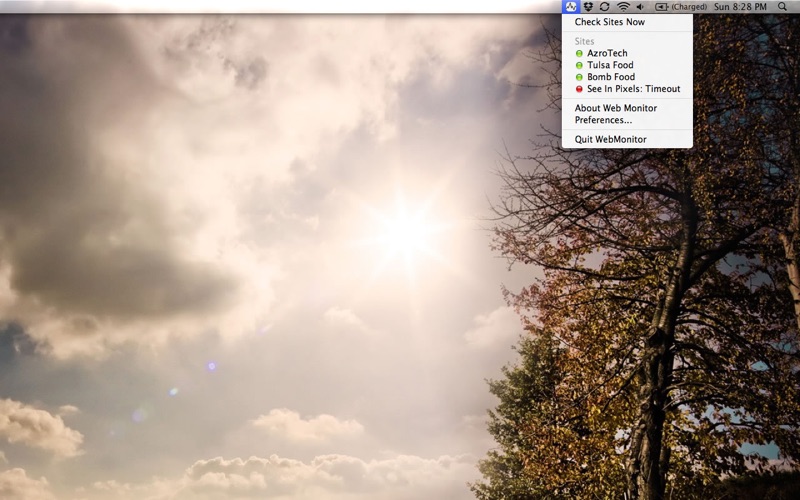The width and height of the screenshot is (800, 500).
Task: Open the Spotlight search magnifier
Action: coord(782,7)
